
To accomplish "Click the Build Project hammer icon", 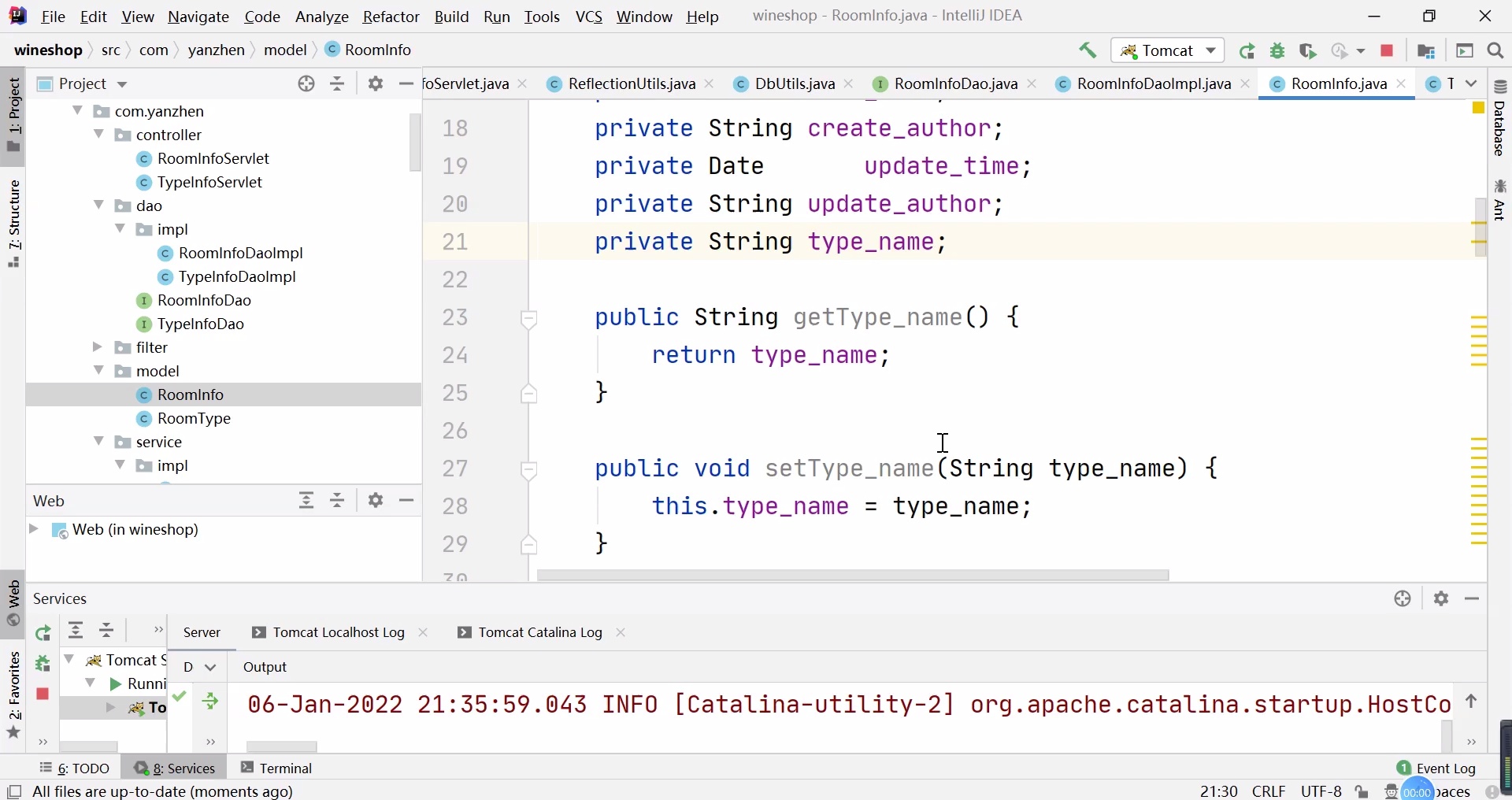I will [x=1088, y=50].
